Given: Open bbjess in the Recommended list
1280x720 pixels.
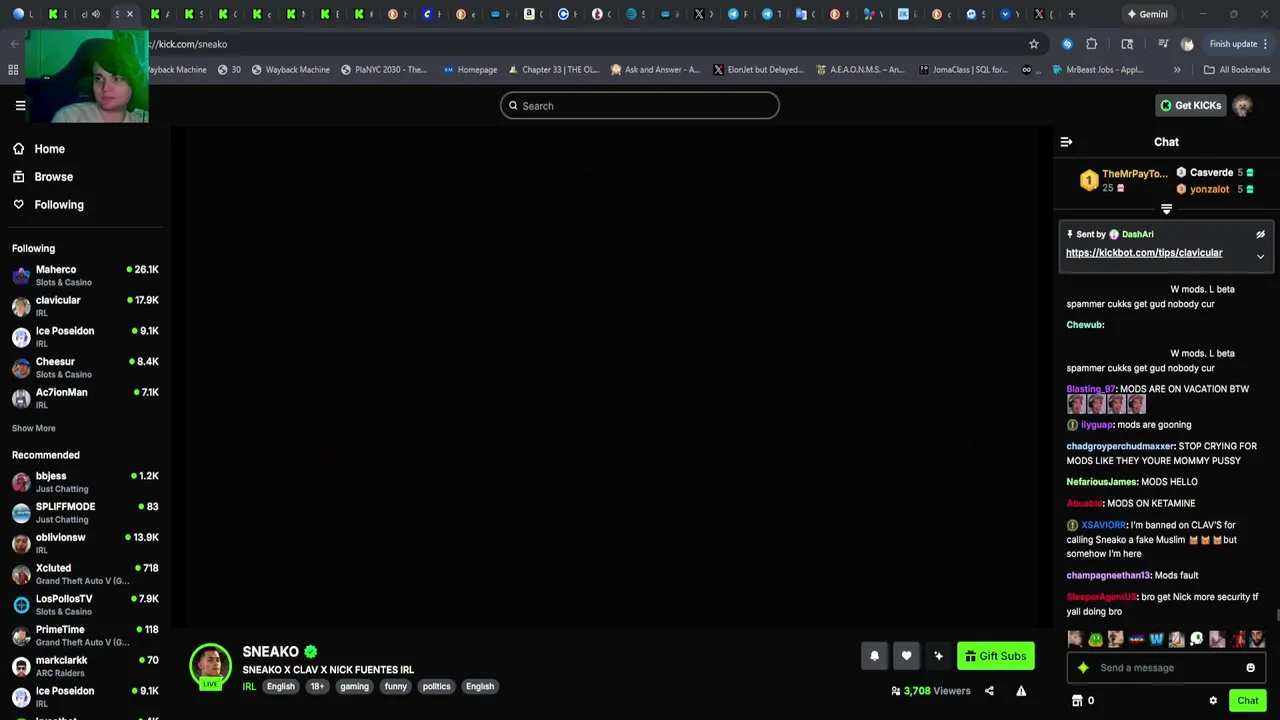Looking at the screenshot, I should pos(85,482).
